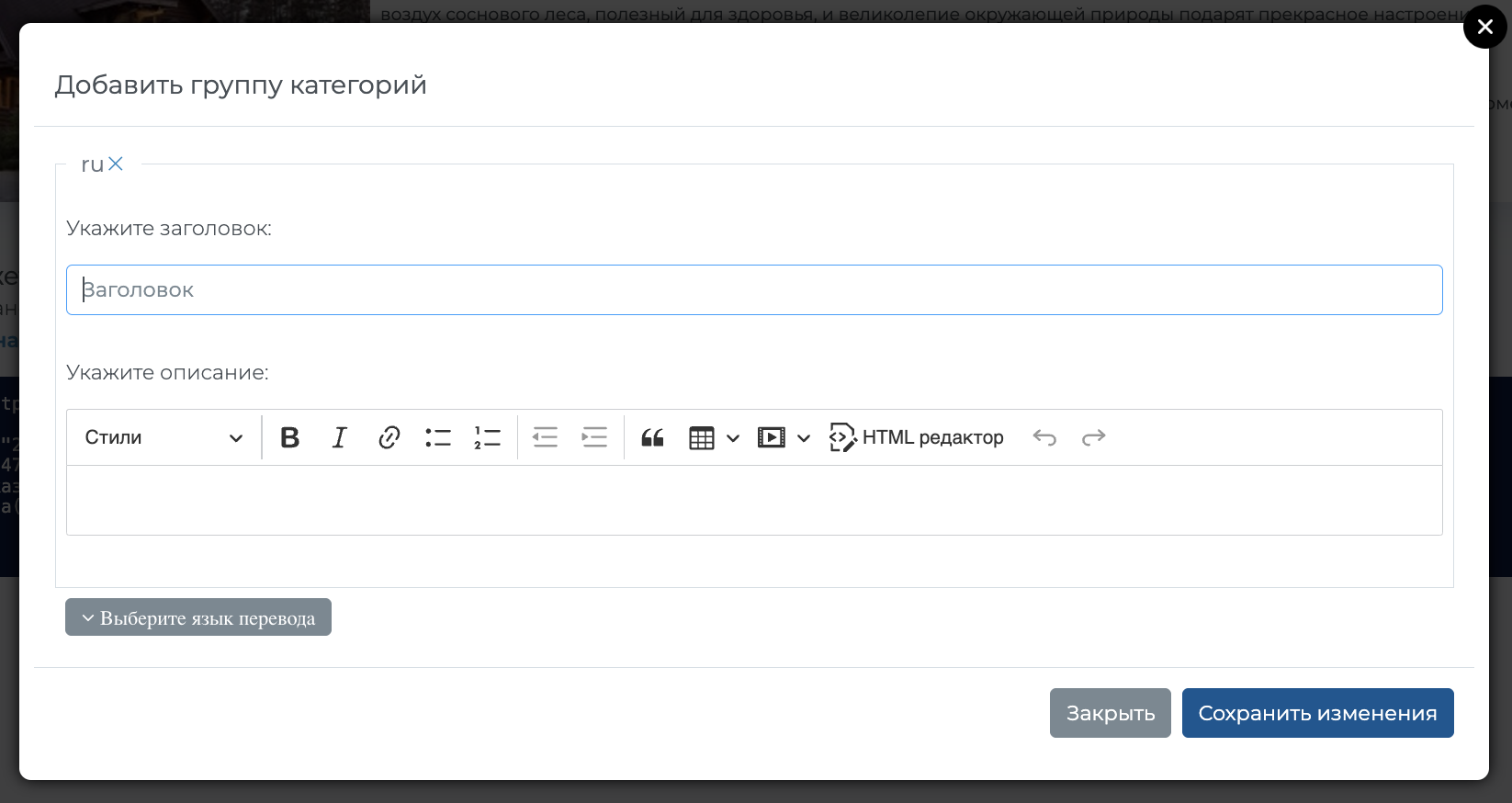Screen dimensions: 1512x803
Task: Click Сохранить изменения button
Action: pos(1317,713)
